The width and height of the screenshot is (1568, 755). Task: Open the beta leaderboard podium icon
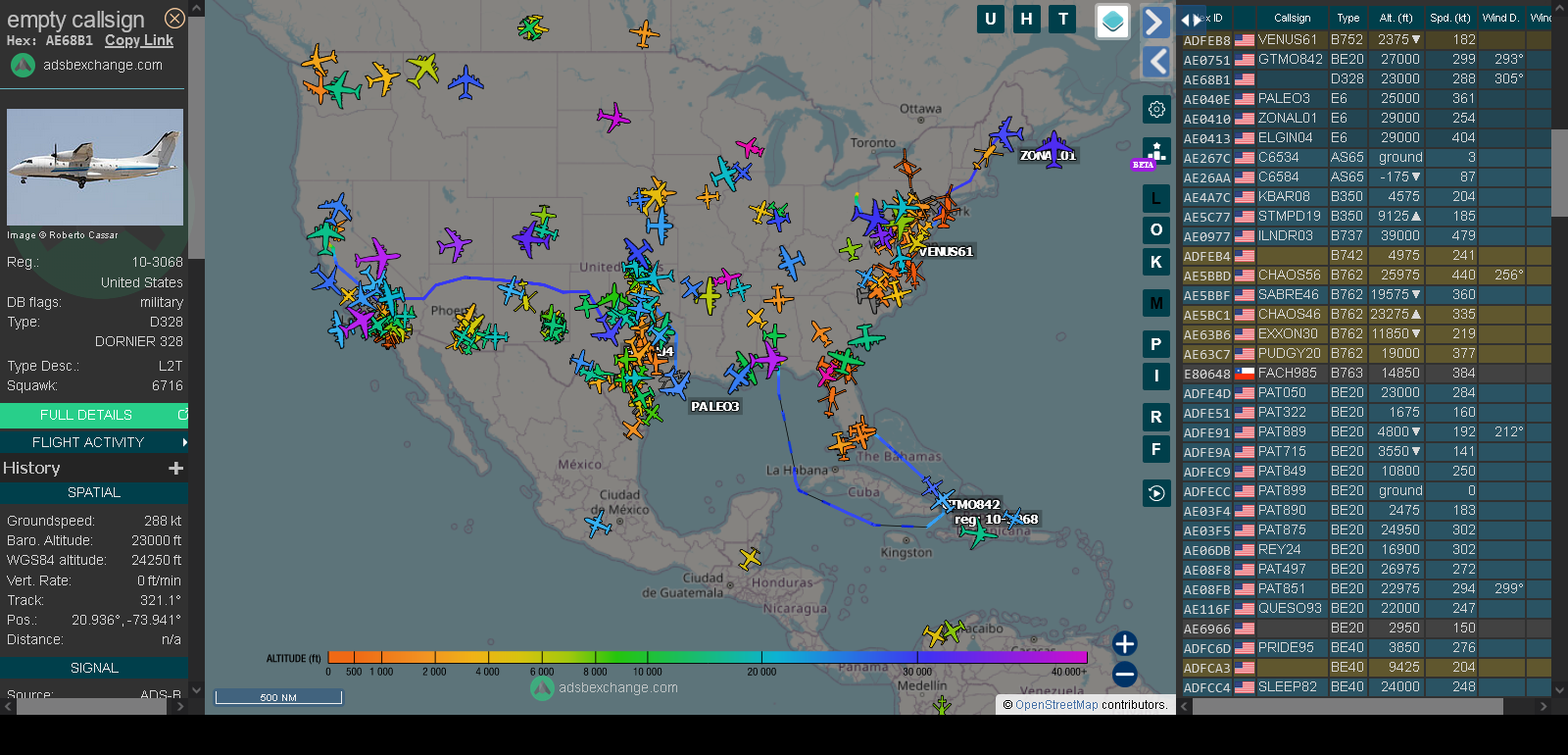pos(1156,150)
